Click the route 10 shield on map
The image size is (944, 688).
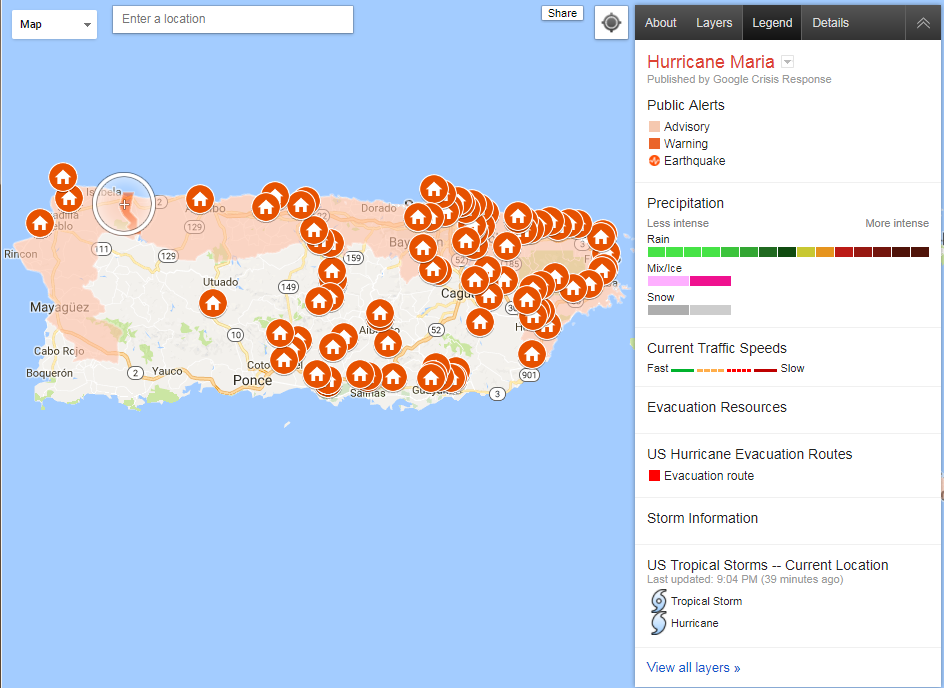(x=235, y=335)
